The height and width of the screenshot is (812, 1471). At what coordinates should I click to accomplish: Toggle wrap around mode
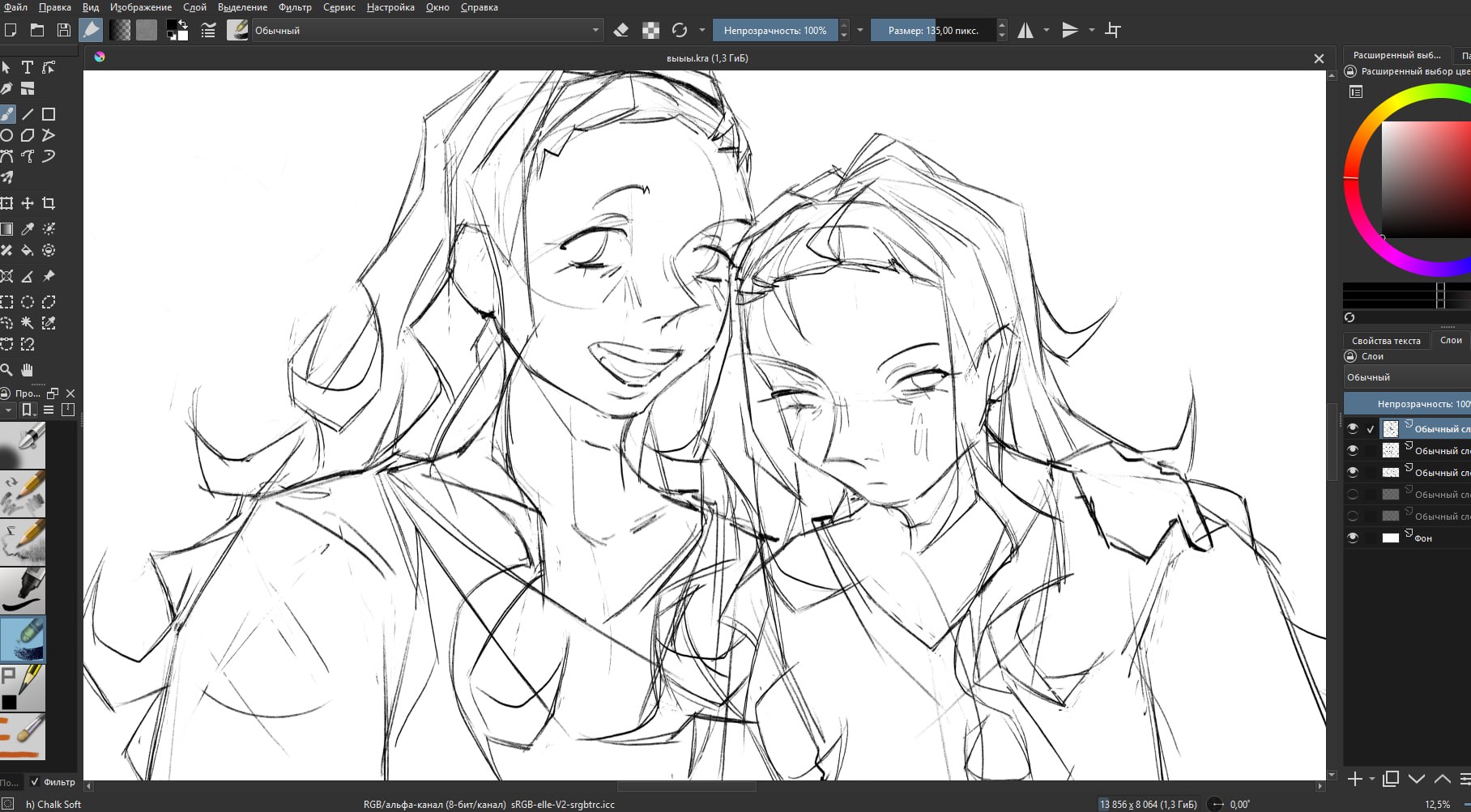tap(1114, 30)
